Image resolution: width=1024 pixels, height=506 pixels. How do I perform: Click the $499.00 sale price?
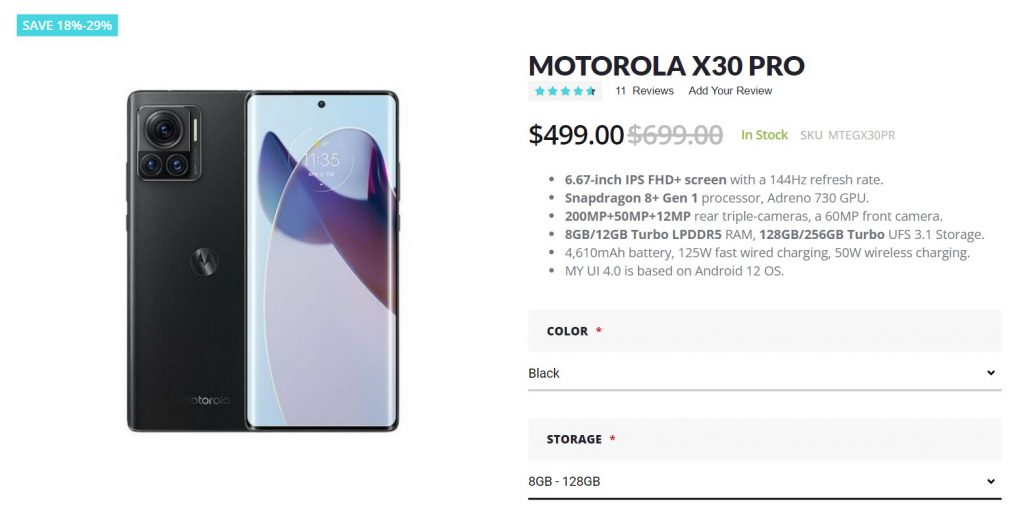(x=576, y=135)
